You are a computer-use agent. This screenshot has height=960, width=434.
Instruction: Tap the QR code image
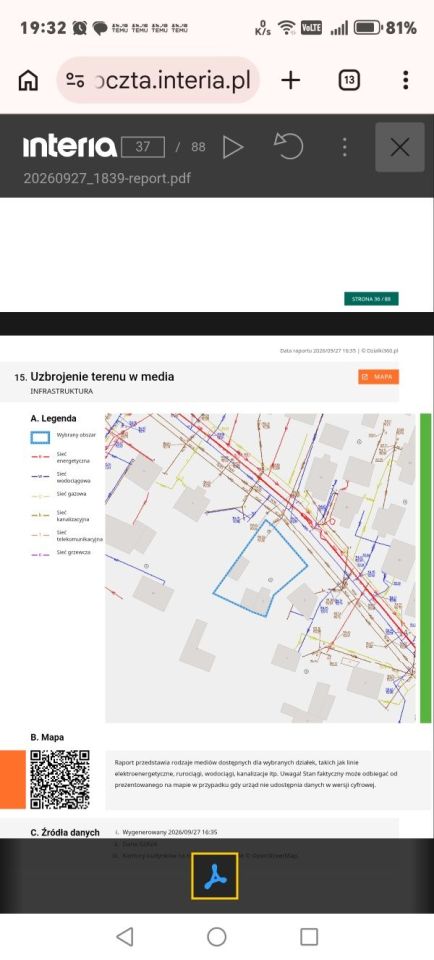click(x=60, y=779)
